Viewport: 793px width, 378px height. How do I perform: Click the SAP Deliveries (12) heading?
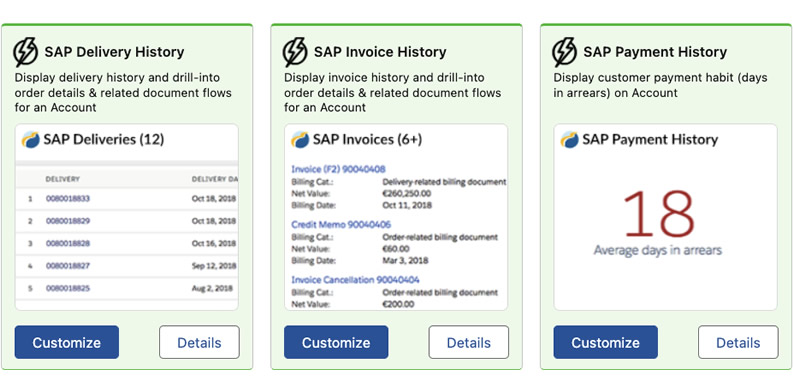(x=104, y=140)
